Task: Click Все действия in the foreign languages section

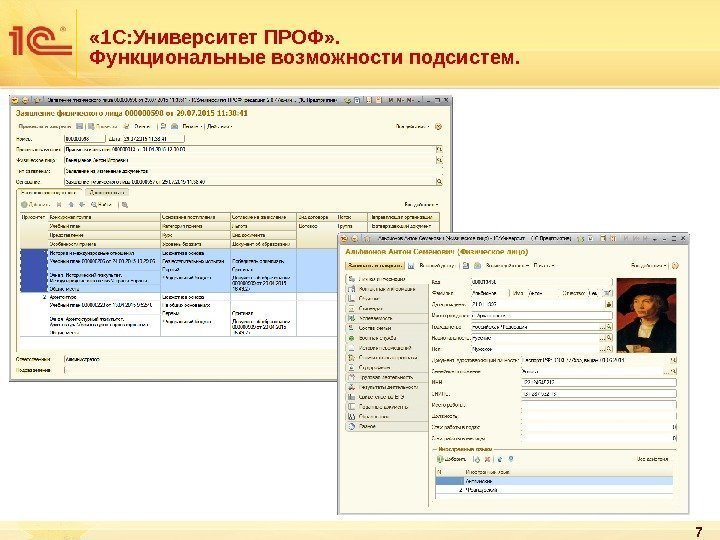Action: click(x=652, y=459)
